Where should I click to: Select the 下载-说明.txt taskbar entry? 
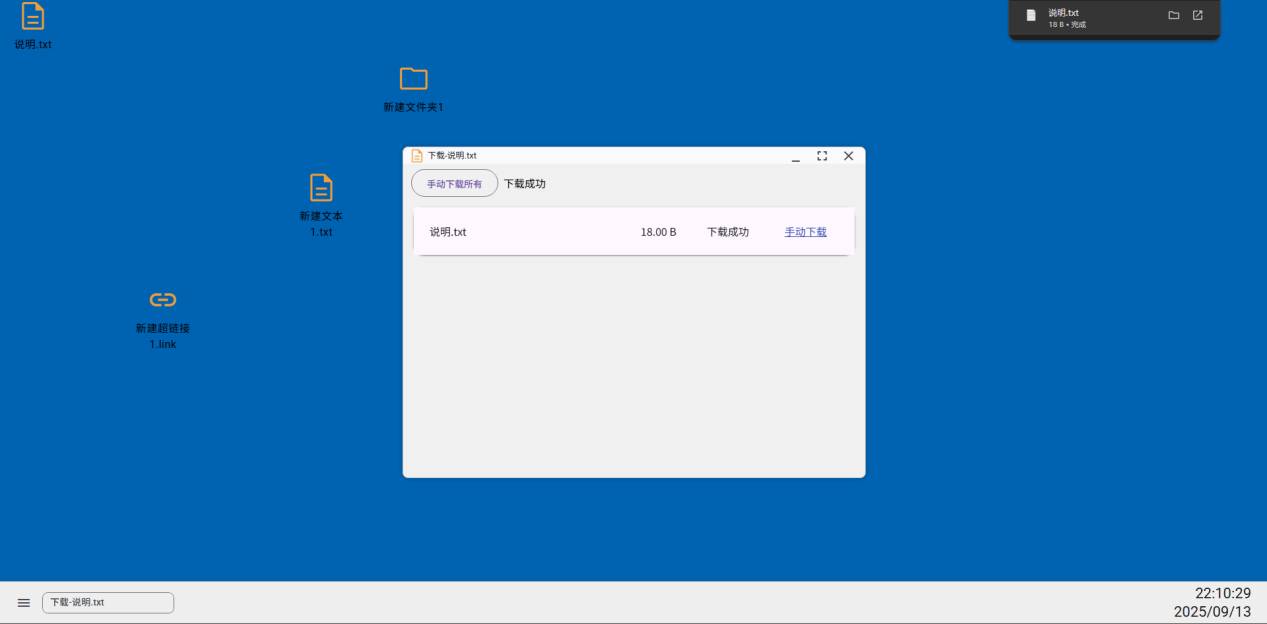coord(107,602)
